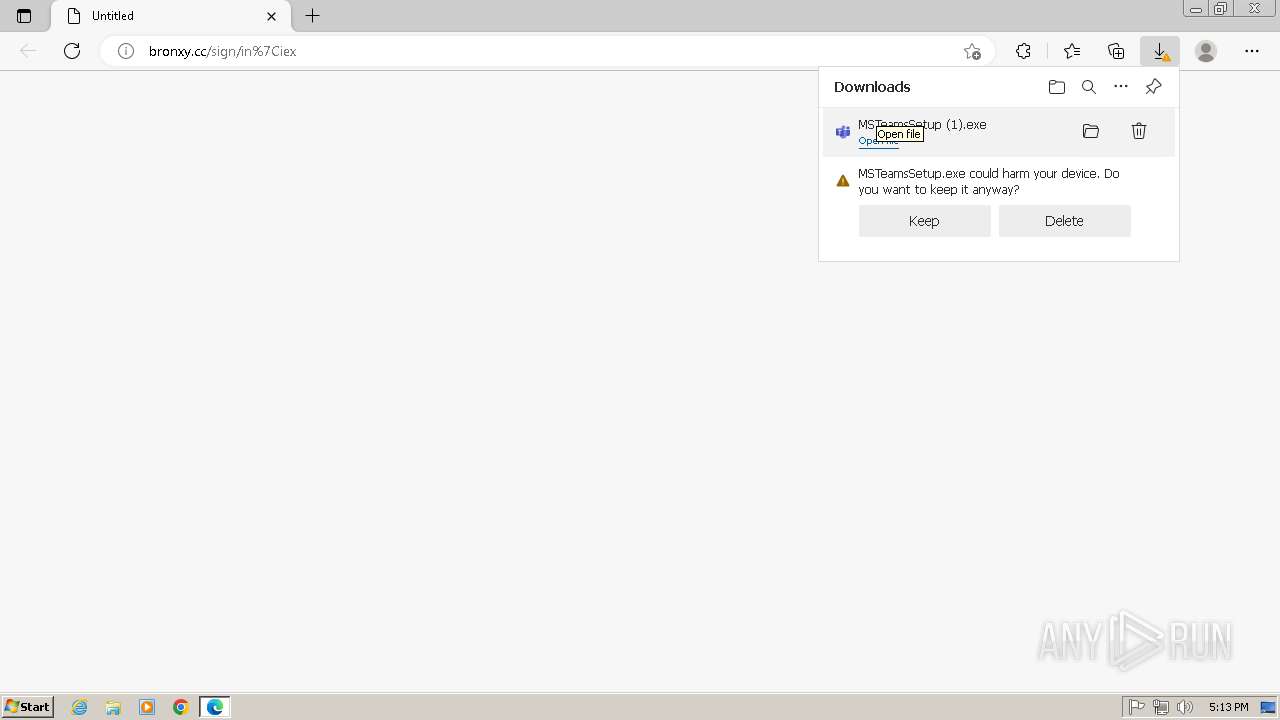This screenshot has height=720, width=1280.
Task: Click the Open file link
Action: tap(878, 141)
